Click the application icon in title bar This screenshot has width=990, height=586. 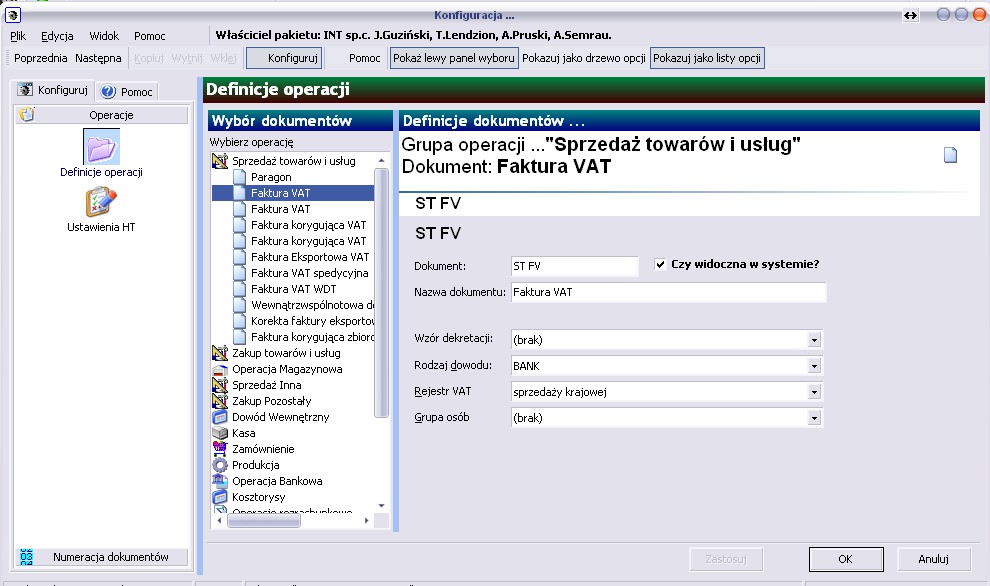13,15
